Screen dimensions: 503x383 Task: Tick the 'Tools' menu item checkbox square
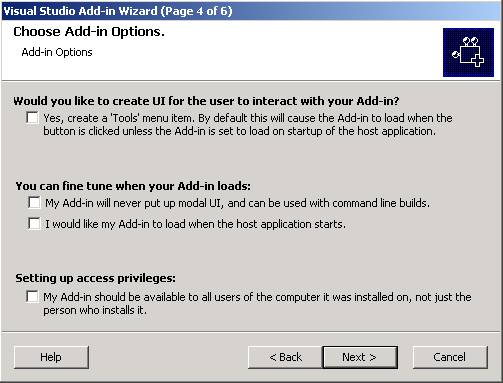pyautogui.click(x=32, y=117)
